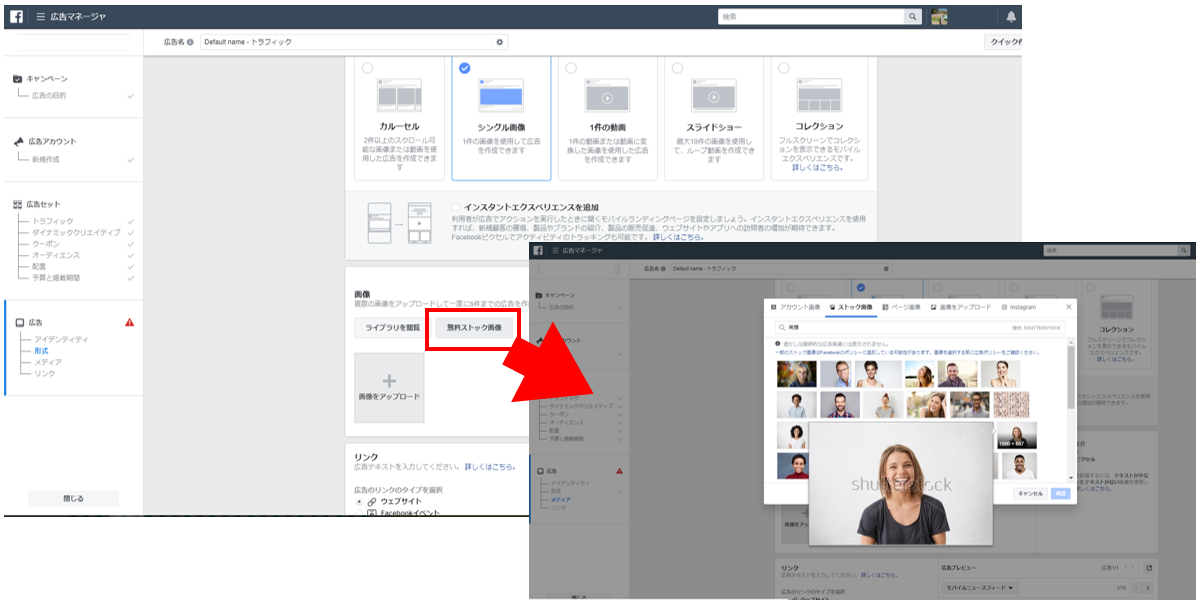The image size is (1204, 607).
Task: Click the 広告アカウント megaphone icon
Action: tap(18, 142)
